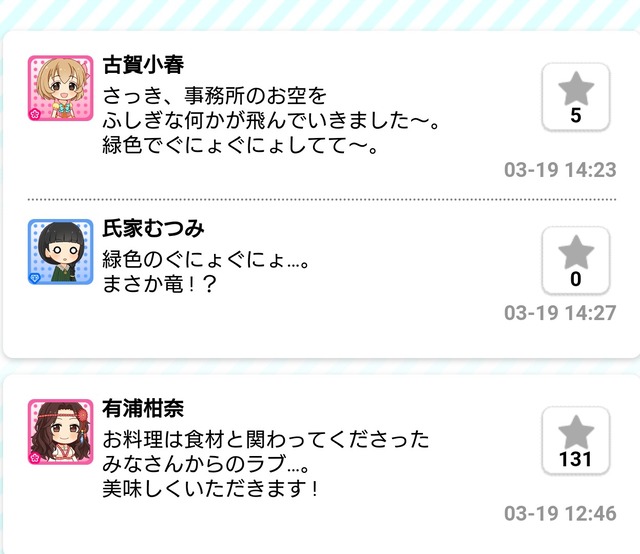Tap the pink flower badge on 古賀小春's avatar

(x=35, y=114)
